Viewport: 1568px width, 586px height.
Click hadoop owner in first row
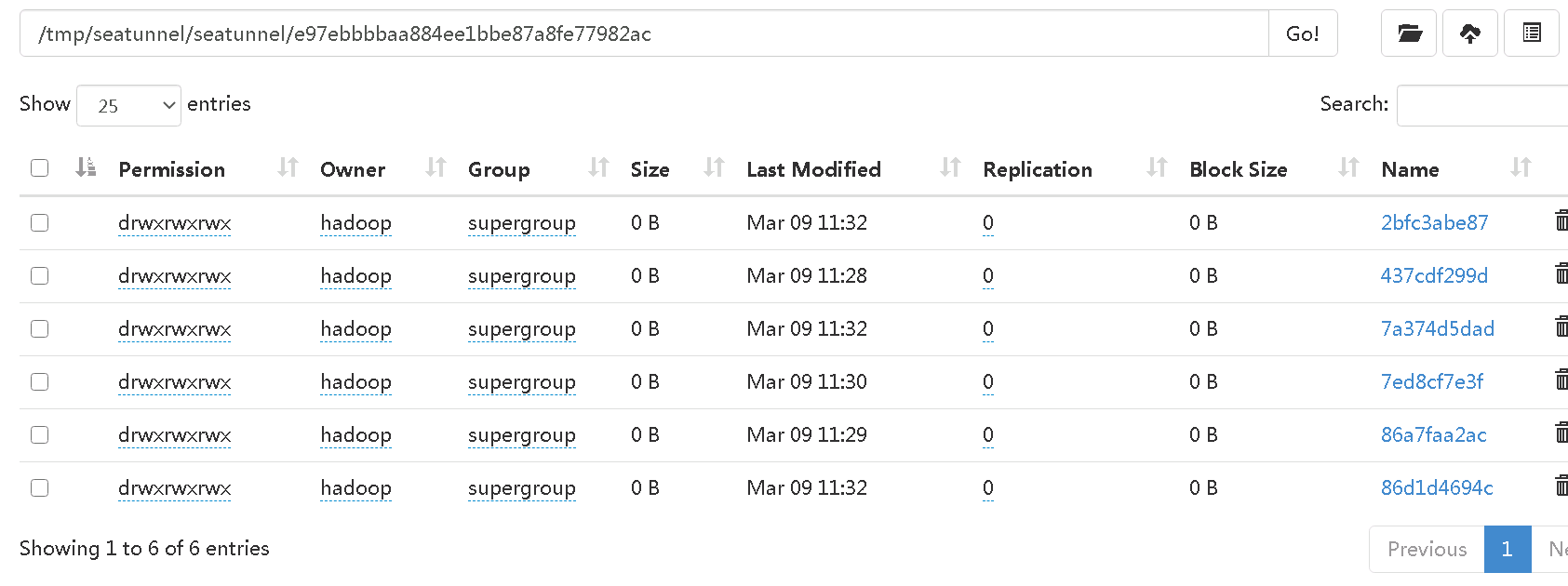(x=355, y=223)
